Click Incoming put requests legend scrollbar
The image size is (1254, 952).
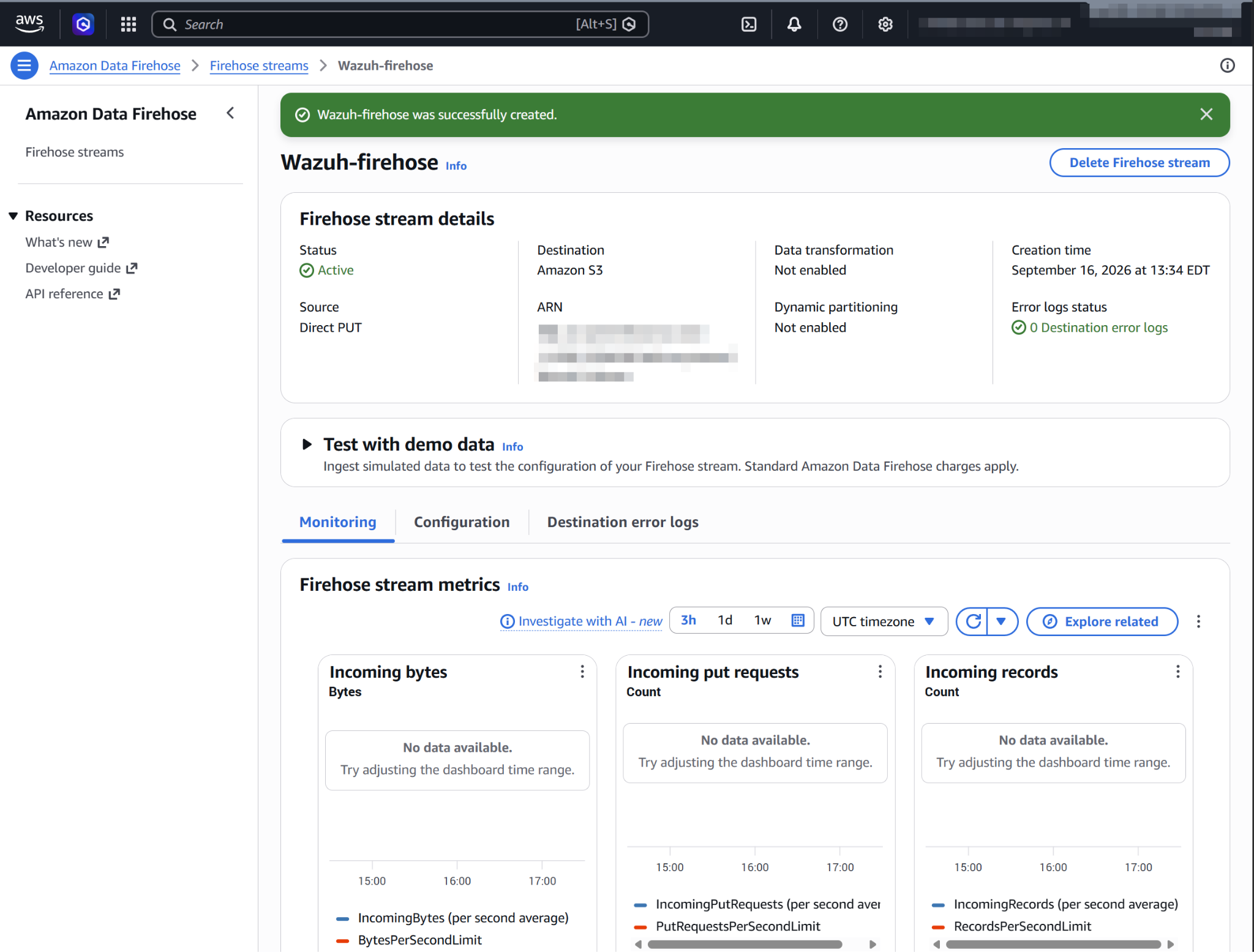coord(745,944)
